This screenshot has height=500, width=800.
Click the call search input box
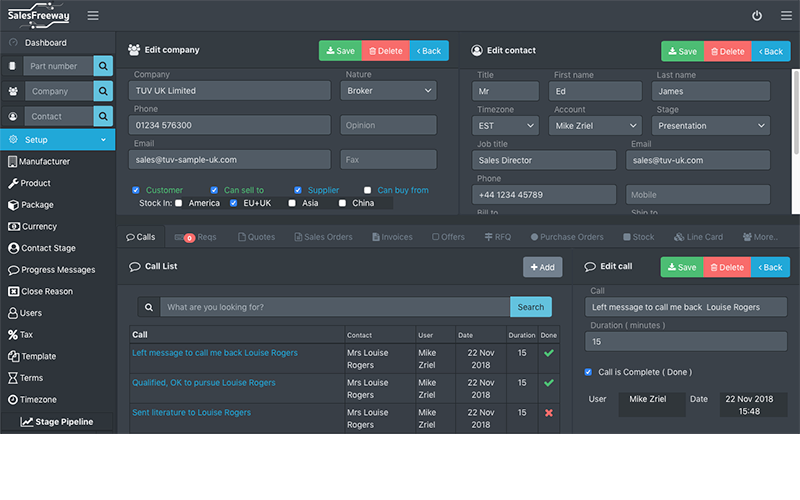(335, 307)
